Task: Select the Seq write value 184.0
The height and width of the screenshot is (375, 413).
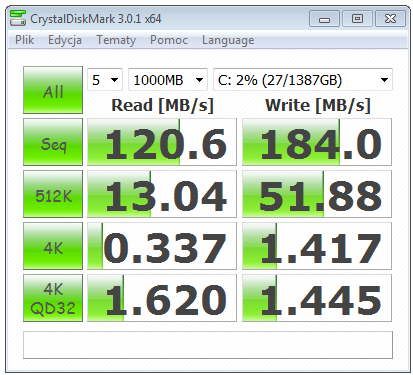Action: 317,142
